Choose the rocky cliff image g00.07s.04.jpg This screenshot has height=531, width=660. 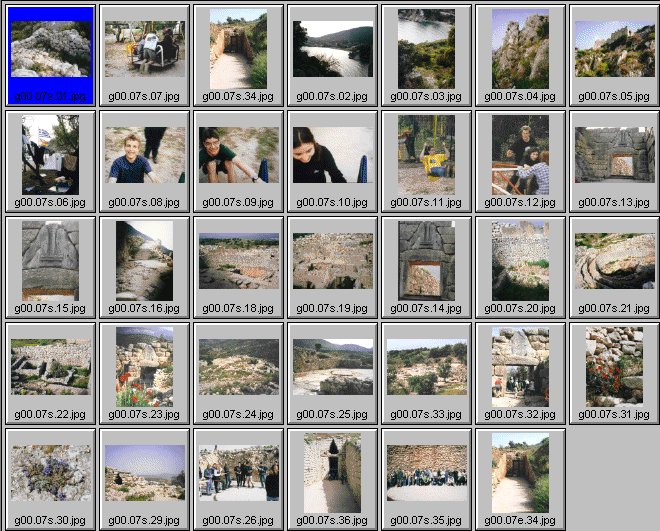(520, 50)
